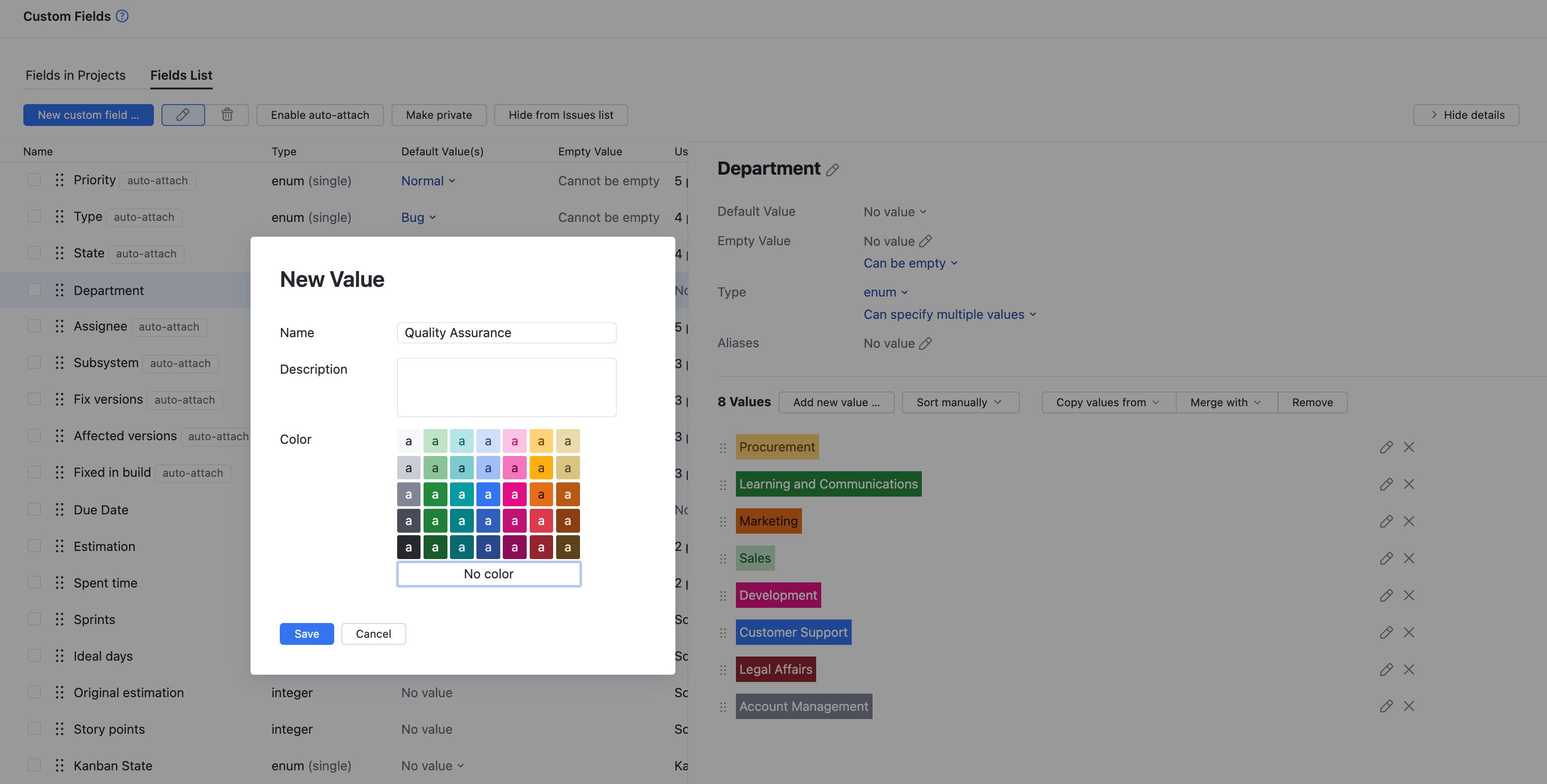Remove the Marketing value with X icon
This screenshot has height=784, width=1547.
[1408, 521]
